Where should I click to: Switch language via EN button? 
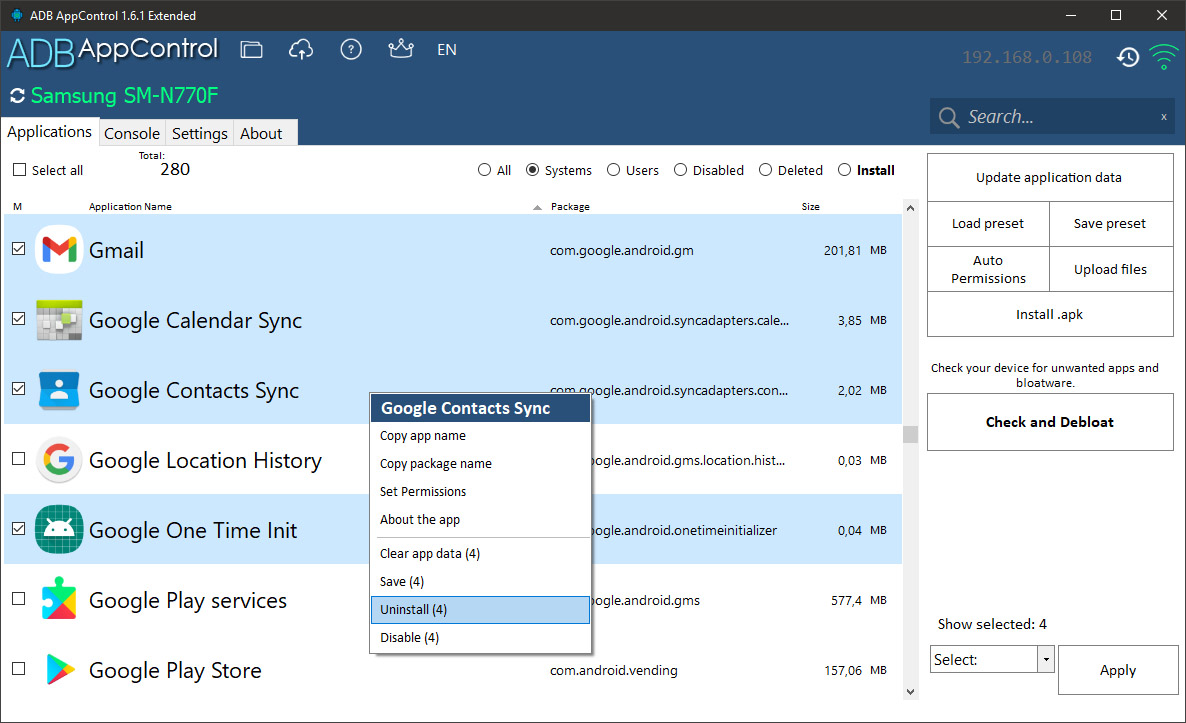[x=446, y=50]
